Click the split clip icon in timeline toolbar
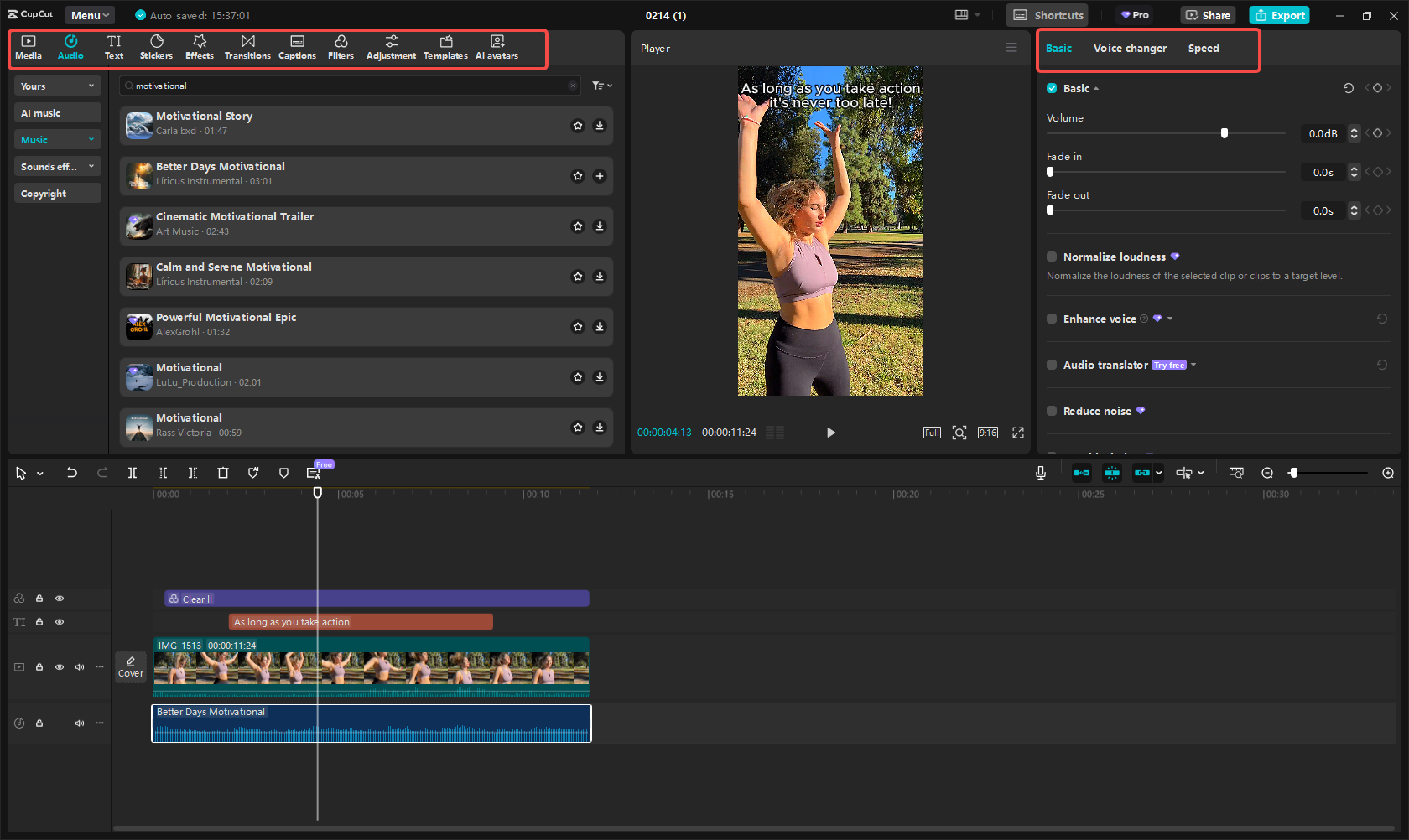Screen dimensions: 1409x840 click(x=133, y=474)
